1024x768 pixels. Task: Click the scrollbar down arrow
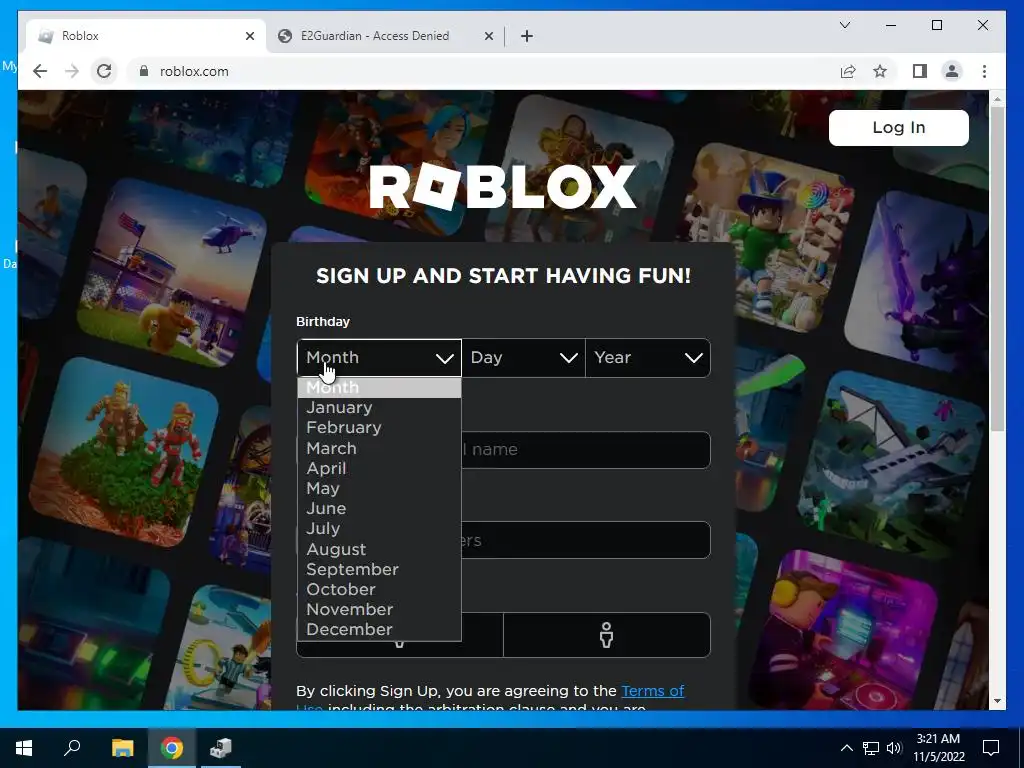(x=997, y=701)
